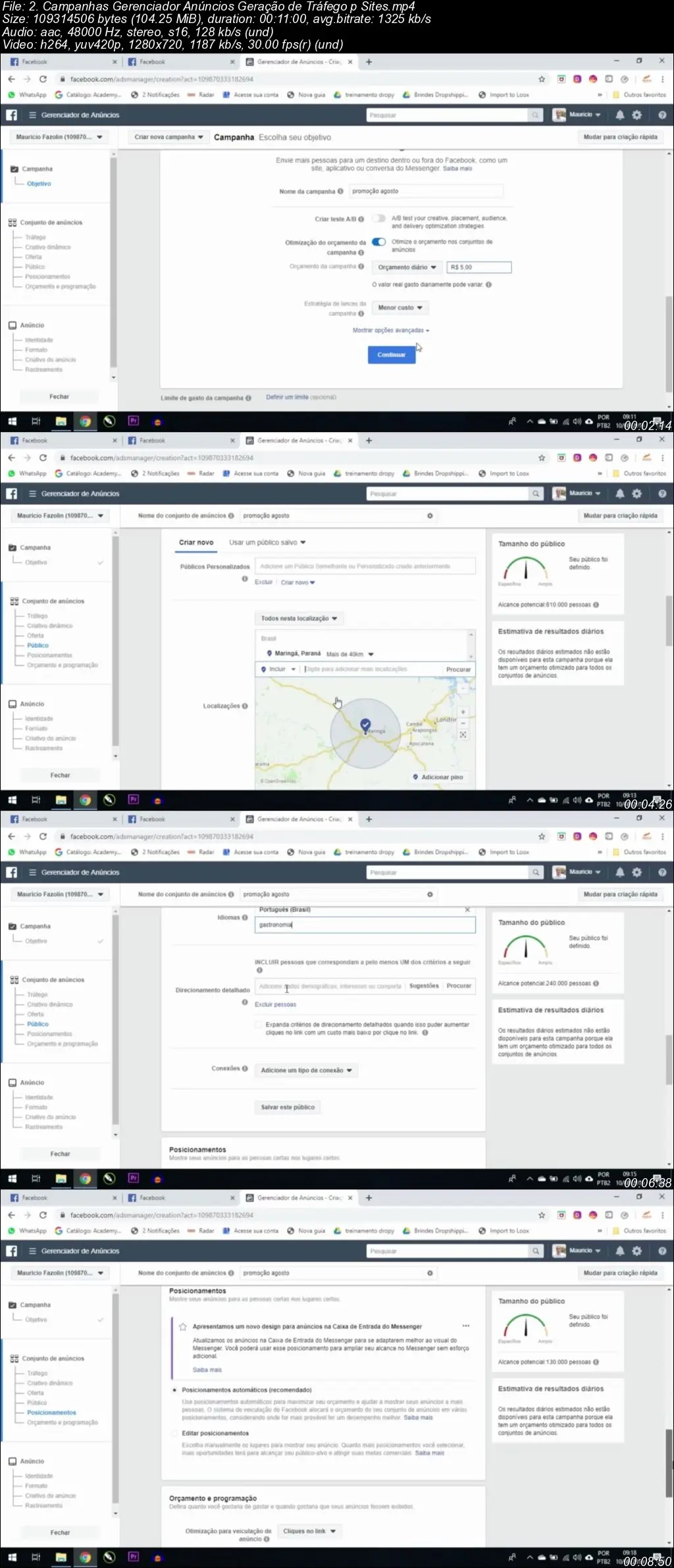Click the R$ 5.00 budget field
This screenshot has width=674, height=1568.
pos(479,267)
